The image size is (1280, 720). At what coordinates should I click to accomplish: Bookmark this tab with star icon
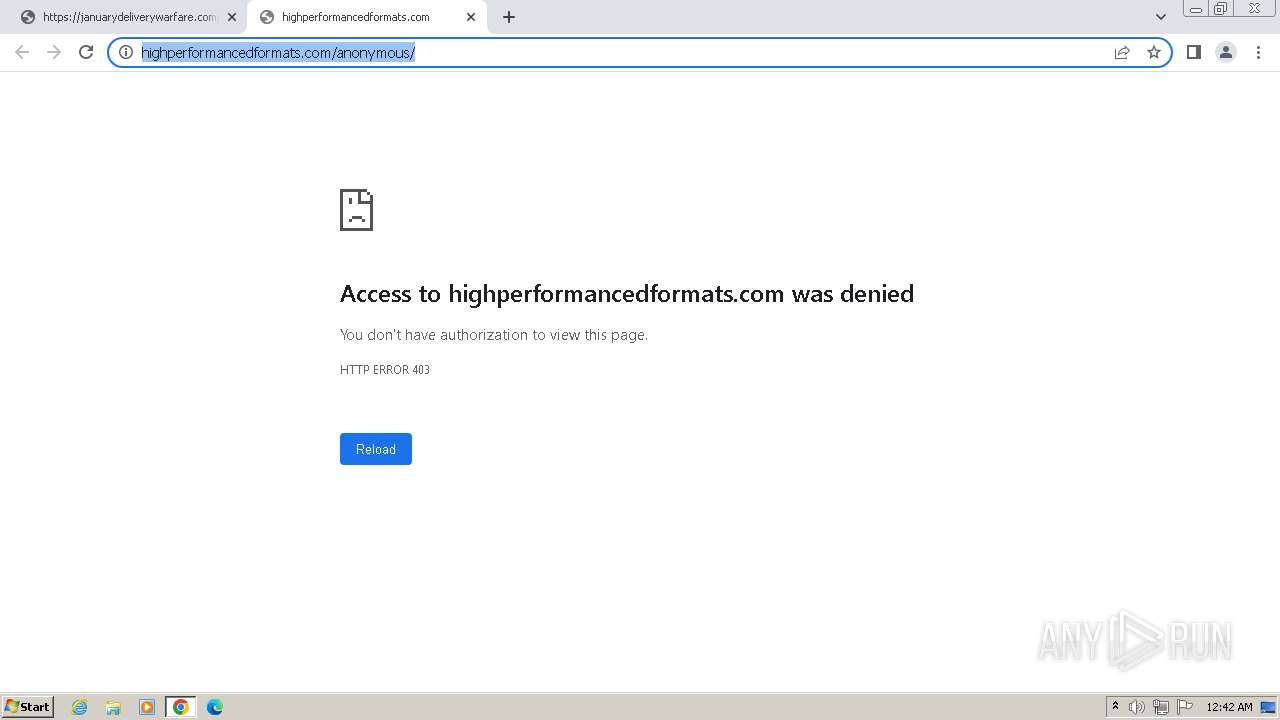1154,52
